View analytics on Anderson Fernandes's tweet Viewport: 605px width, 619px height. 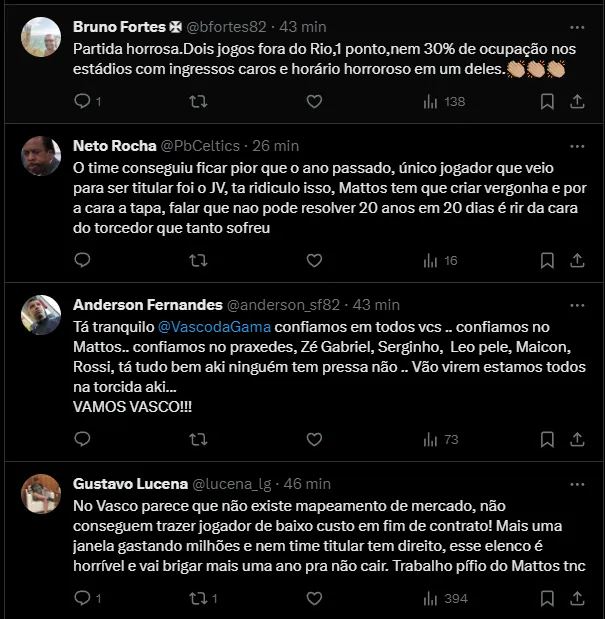431,439
